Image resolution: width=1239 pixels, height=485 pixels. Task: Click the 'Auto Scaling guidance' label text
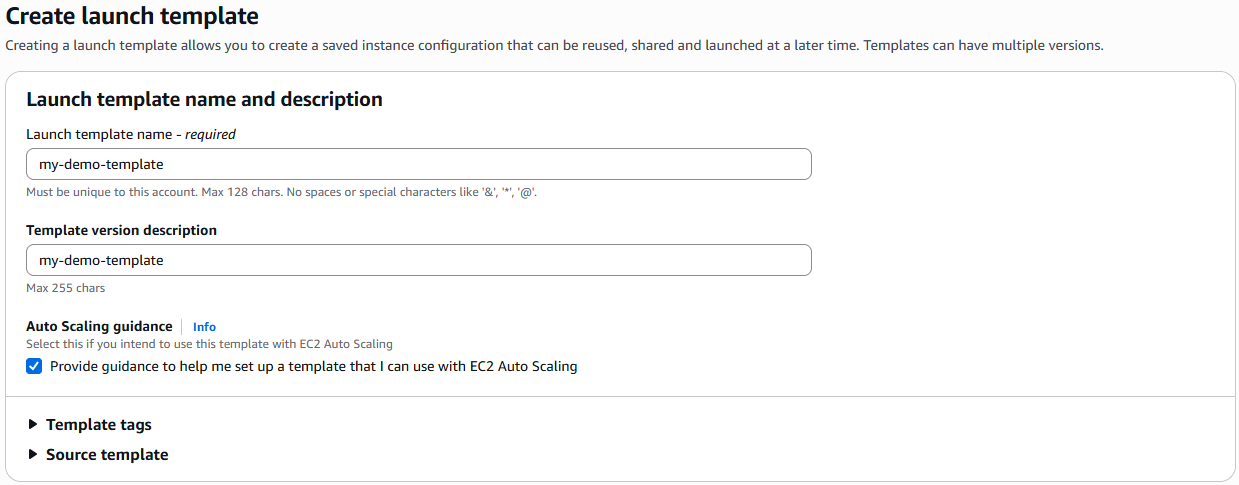(x=99, y=327)
